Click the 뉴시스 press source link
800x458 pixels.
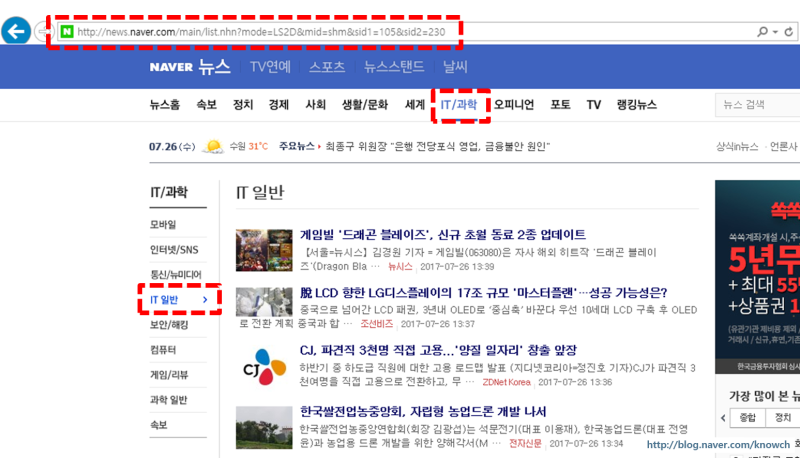coord(400,266)
